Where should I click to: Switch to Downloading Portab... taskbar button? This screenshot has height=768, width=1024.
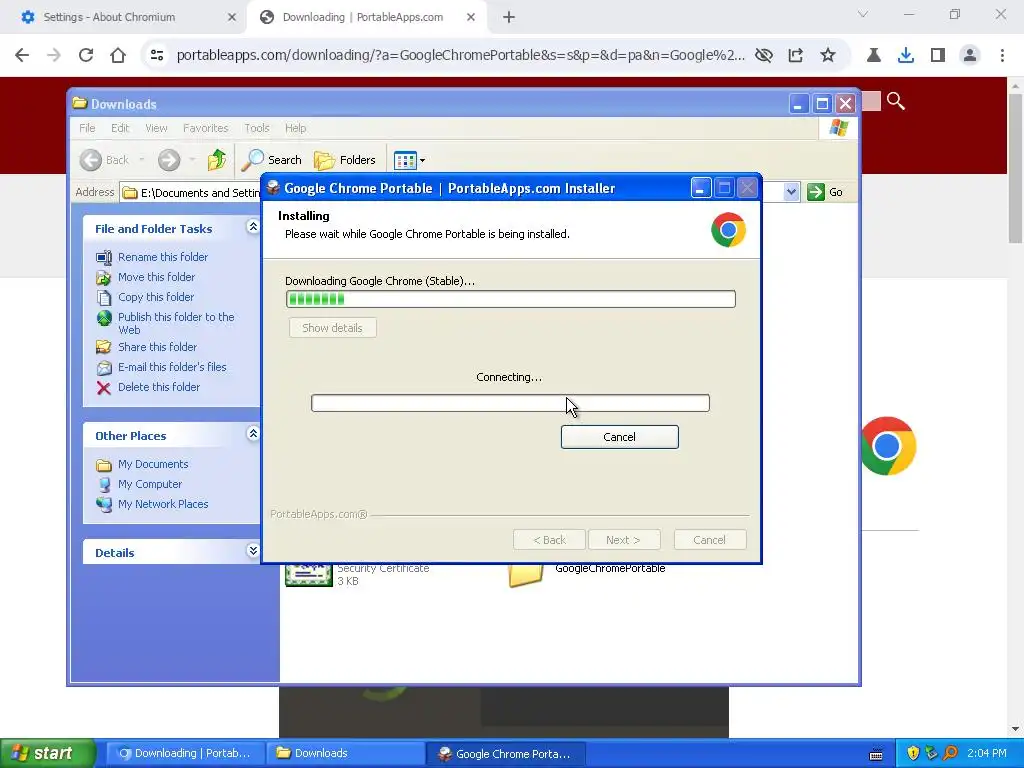(185, 753)
